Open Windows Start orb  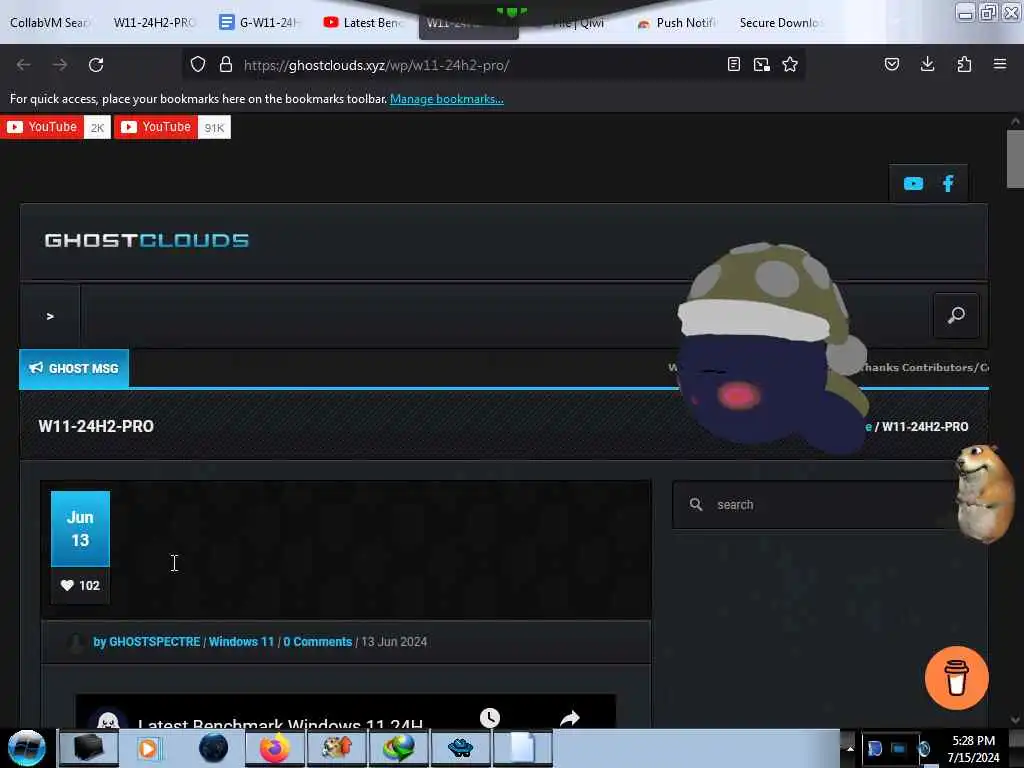click(26, 748)
